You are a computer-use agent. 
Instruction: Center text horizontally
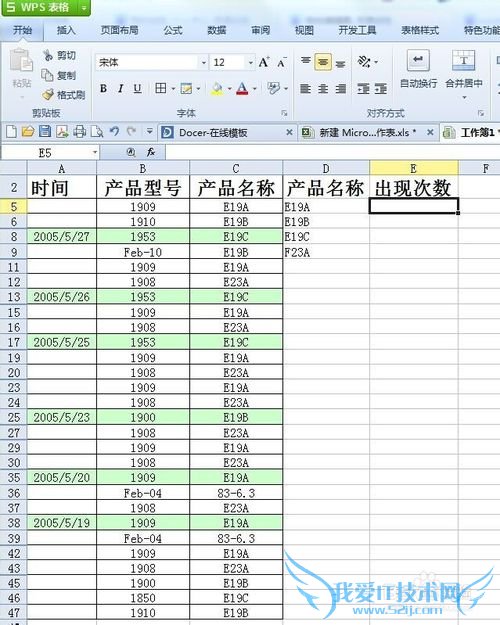click(323, 88)
